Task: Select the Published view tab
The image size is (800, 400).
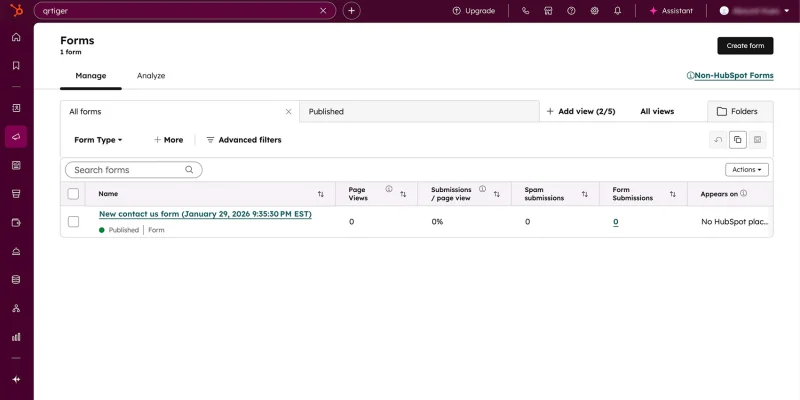Action: (x=326, y=112)
